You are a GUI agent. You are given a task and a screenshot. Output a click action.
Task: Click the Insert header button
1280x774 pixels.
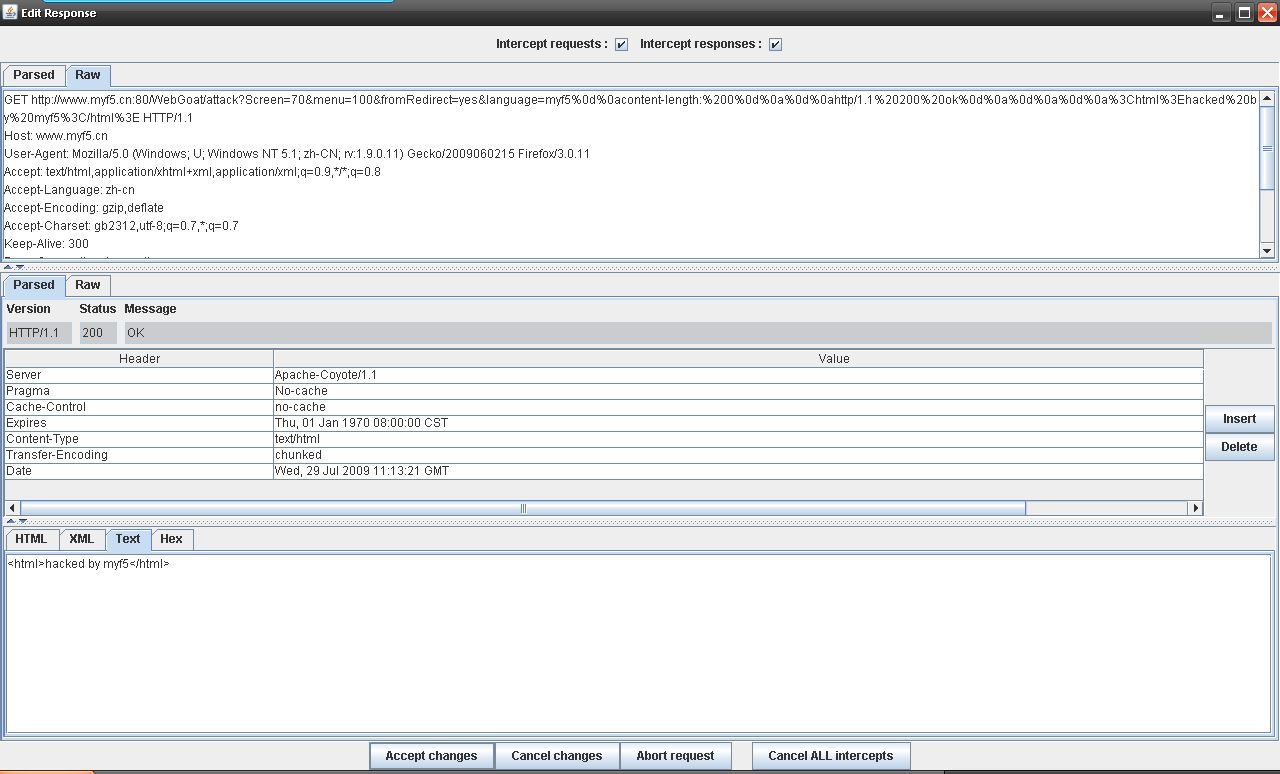[1239, 419]
